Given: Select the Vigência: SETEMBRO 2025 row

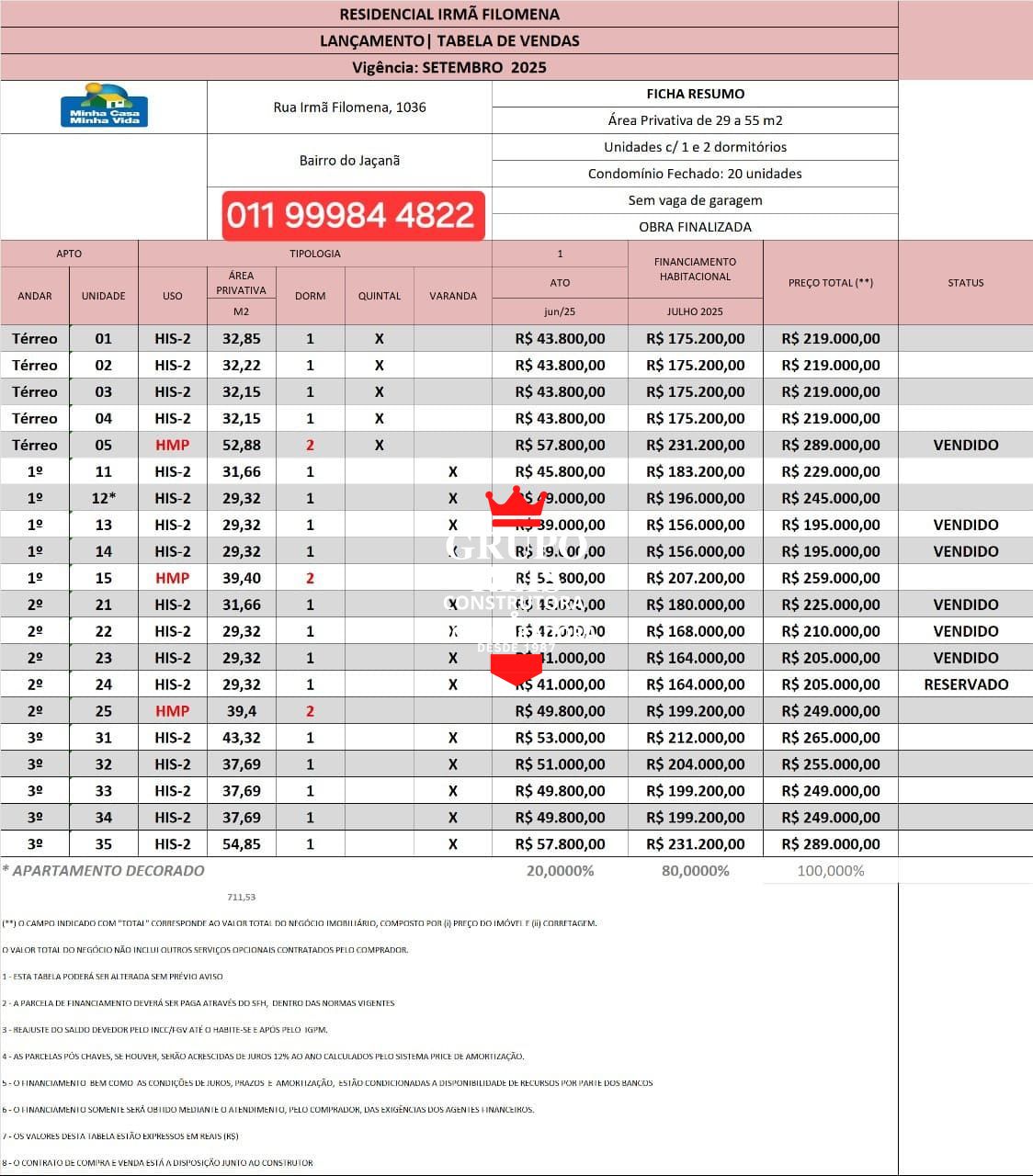Looking at the screenshot, I should [x=450, y=66].
